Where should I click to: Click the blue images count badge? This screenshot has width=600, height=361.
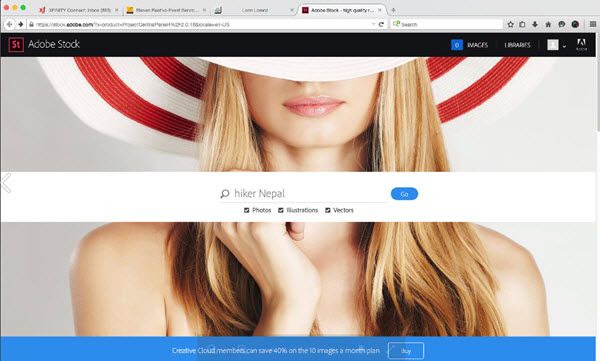click(457, 45)
